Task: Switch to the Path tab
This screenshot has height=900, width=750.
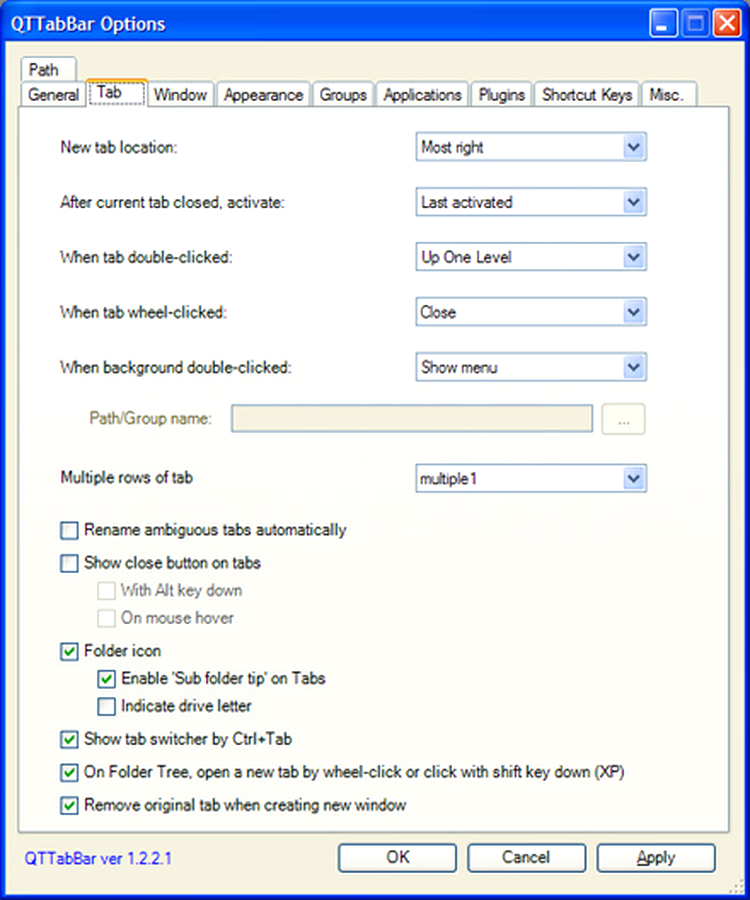Action: tap(48, 70)
